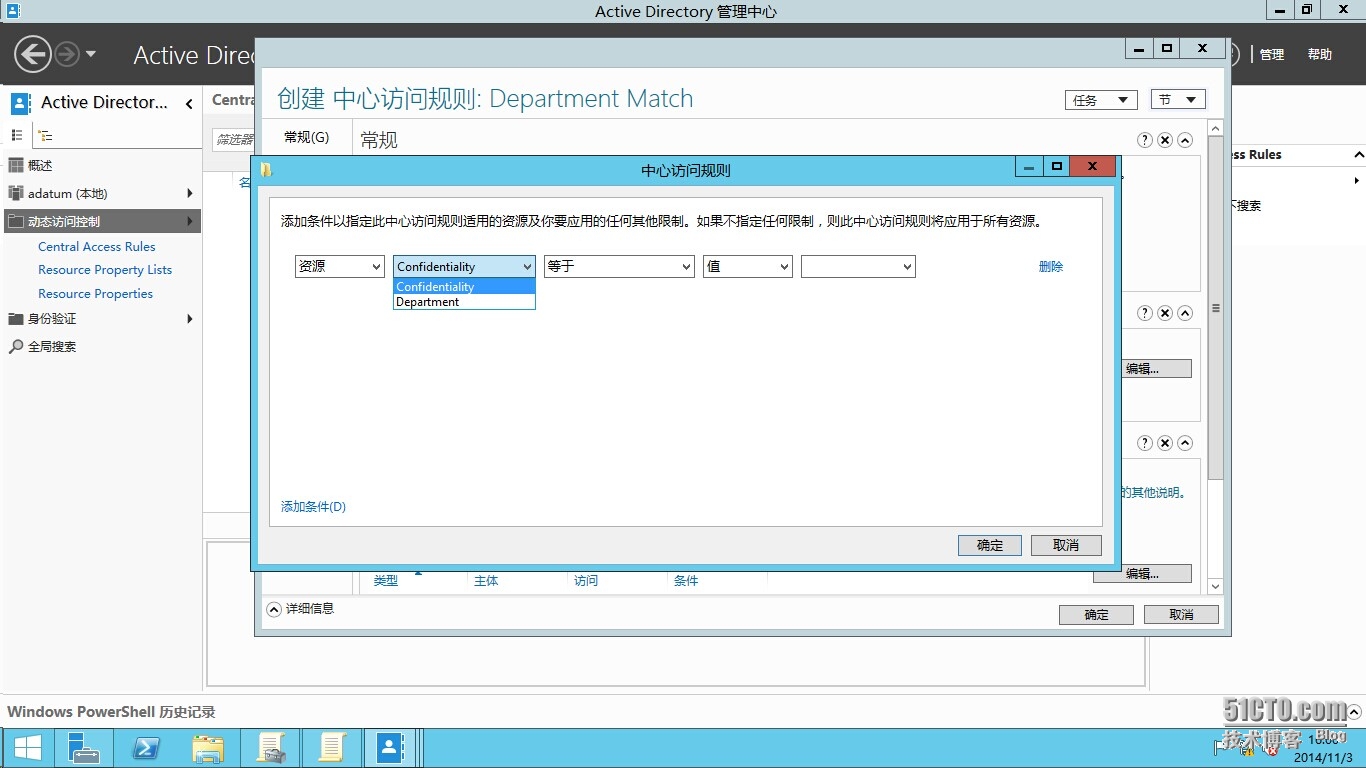The width and height of the screenshot is (1366, 768).
Task: Select the 身份验证 node
Action: click(52, 319)
